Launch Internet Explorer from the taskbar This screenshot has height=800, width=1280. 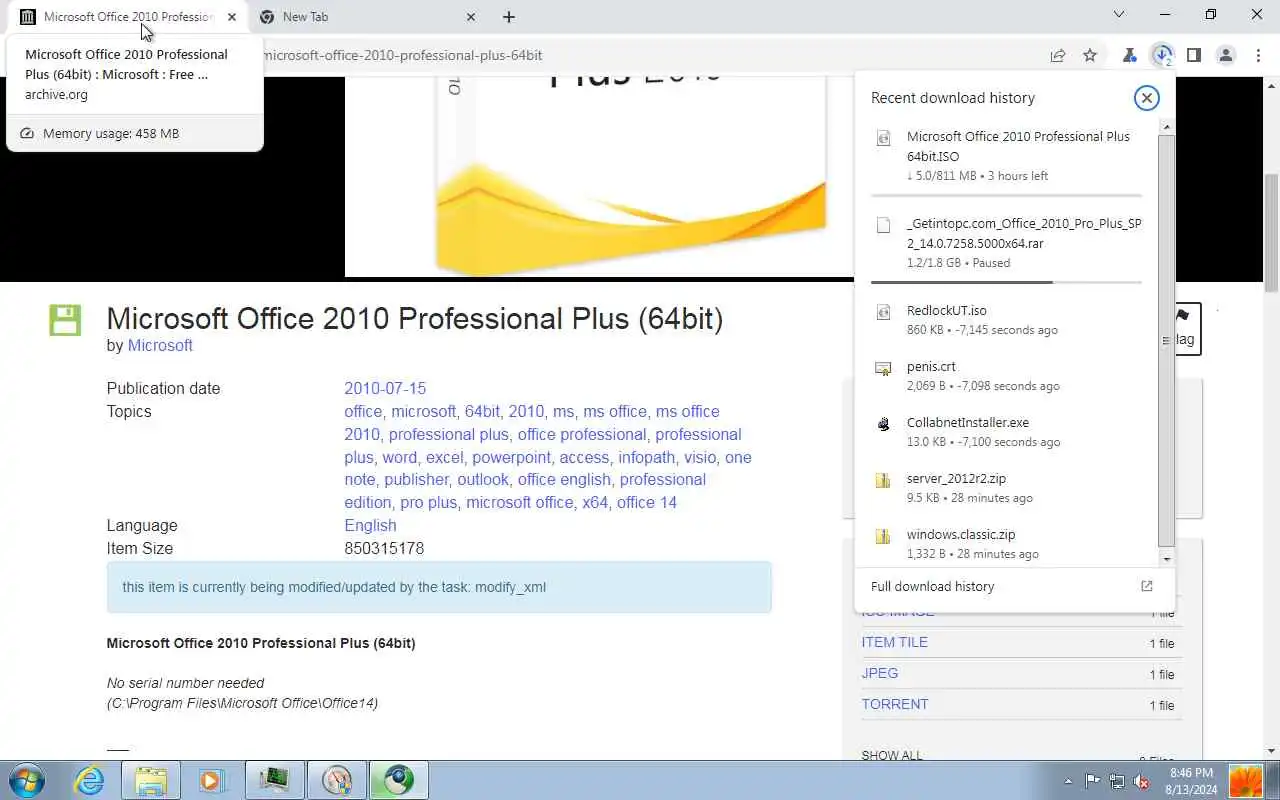(x=90, y=780)
